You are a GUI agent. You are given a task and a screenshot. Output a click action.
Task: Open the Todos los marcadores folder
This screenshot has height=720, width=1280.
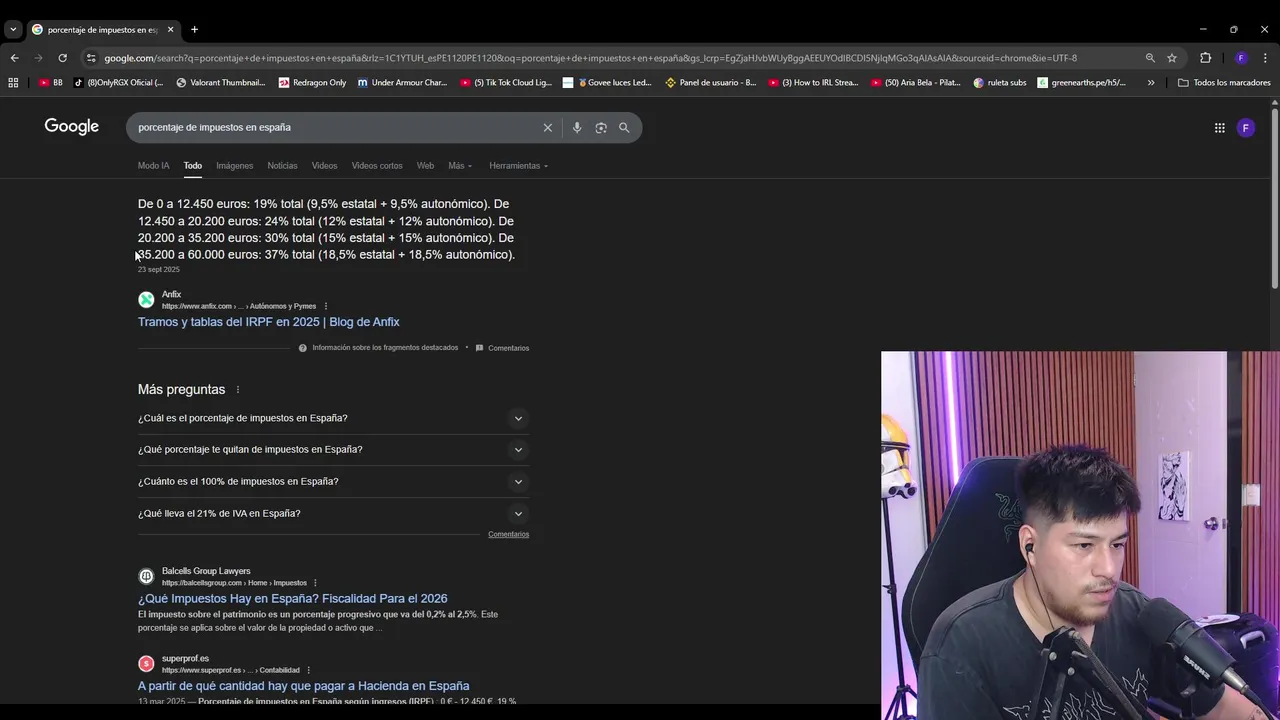click(1224, 82)
